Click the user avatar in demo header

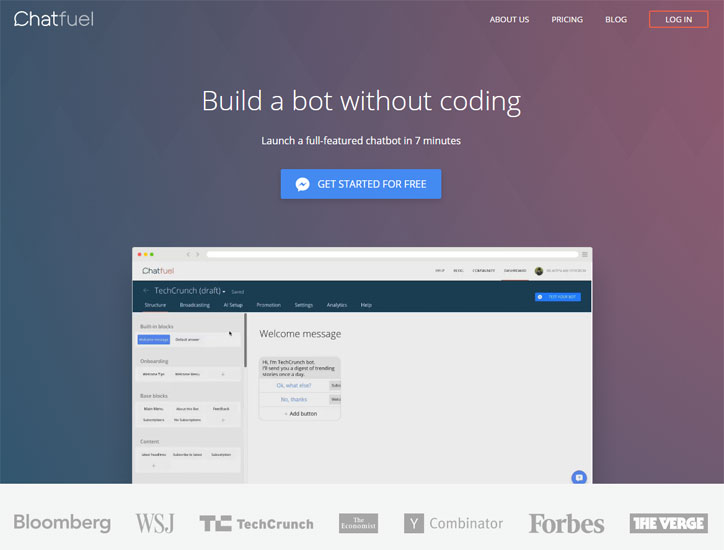538,271
